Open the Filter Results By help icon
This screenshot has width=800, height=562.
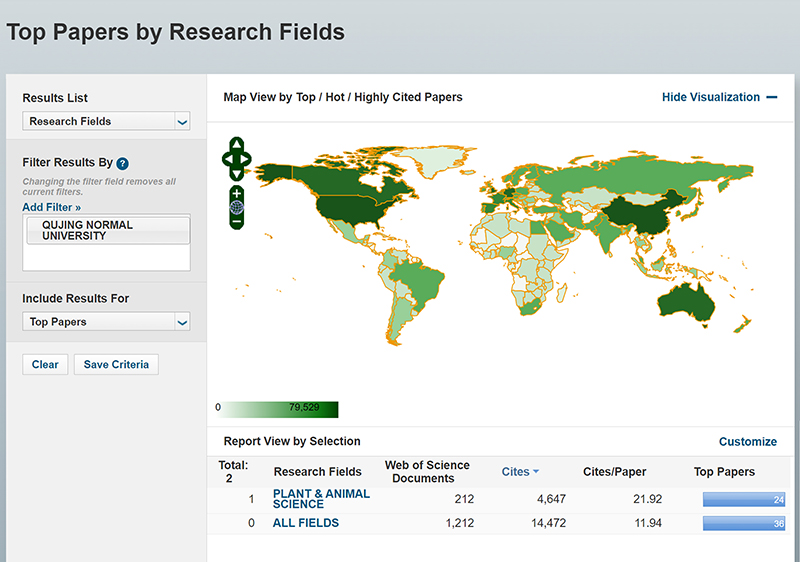point(123,163)
